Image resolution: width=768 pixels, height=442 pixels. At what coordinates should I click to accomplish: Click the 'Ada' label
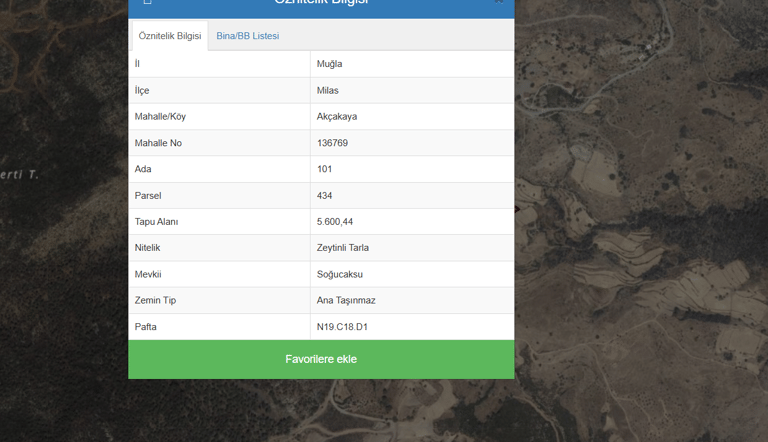tap(143, 169)
